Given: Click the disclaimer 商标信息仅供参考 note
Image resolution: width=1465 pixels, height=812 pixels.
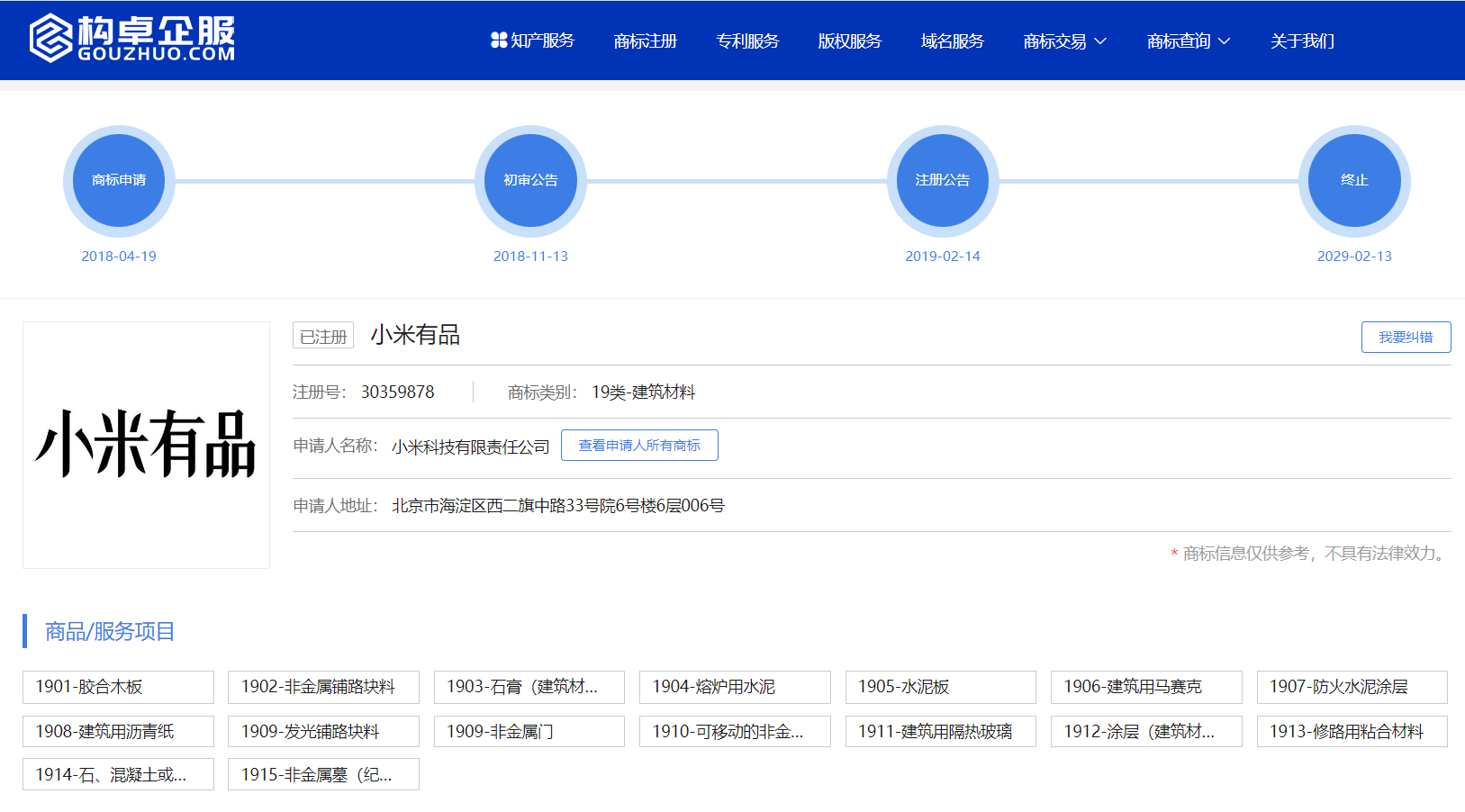Looking at the screenshot, I should 1310,554.
